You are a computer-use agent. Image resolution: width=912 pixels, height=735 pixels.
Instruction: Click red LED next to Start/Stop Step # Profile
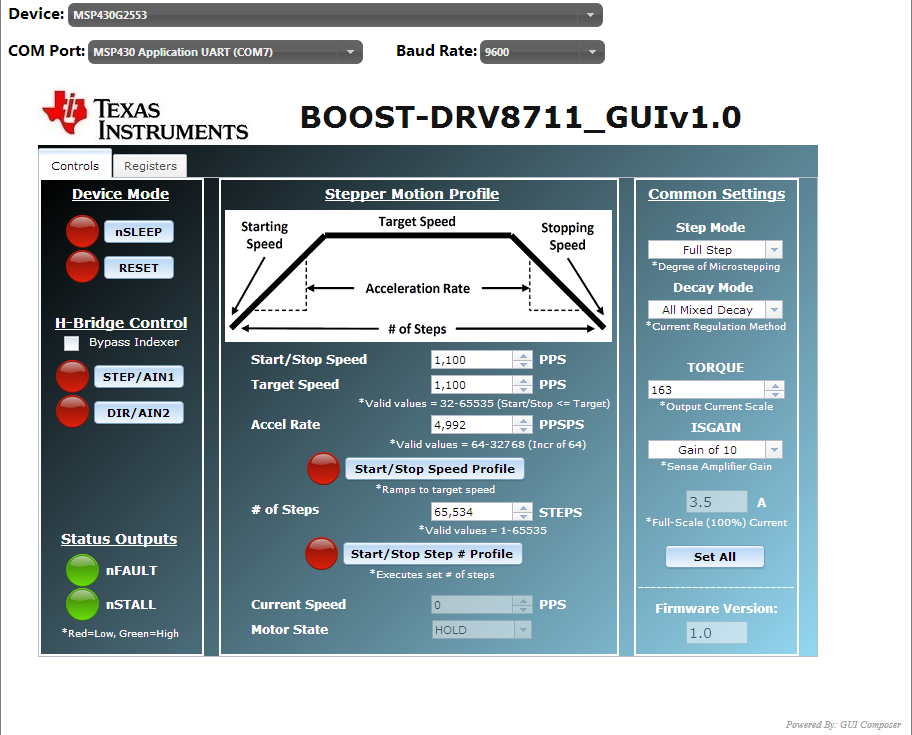321,554
